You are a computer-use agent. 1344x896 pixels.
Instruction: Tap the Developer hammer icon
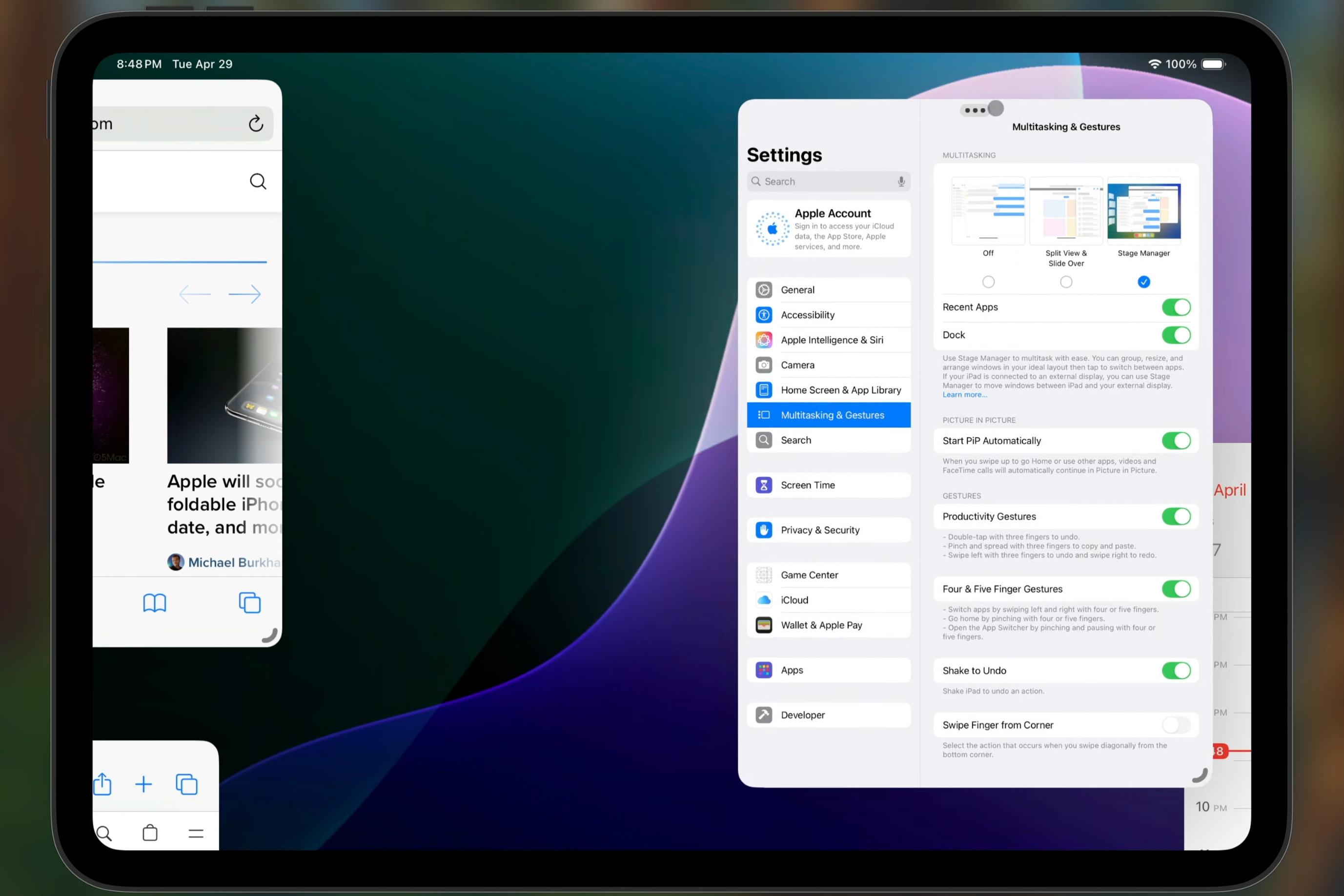764,715
